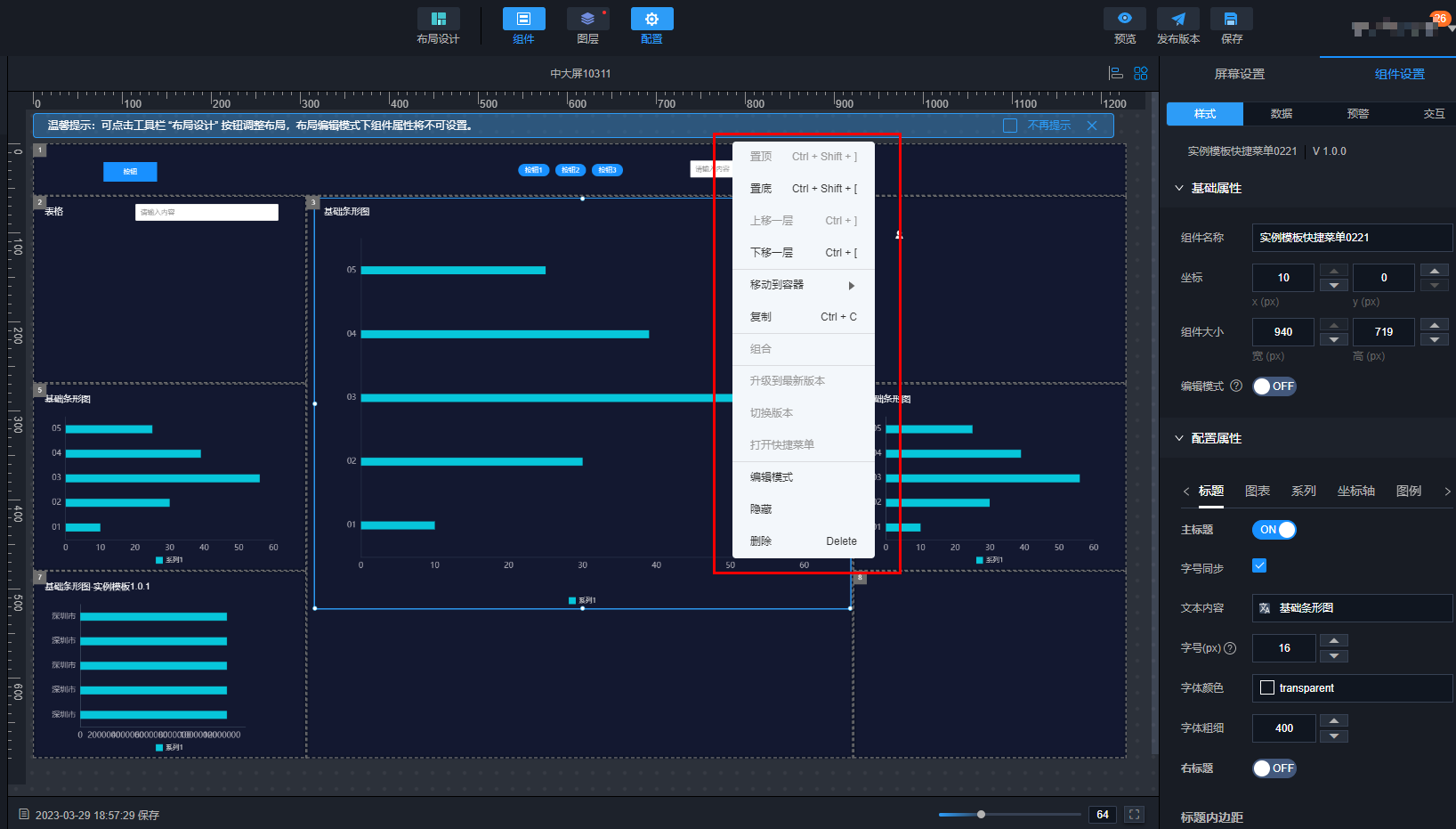Check the 不再提示 checkbox

pos(1010,126)
